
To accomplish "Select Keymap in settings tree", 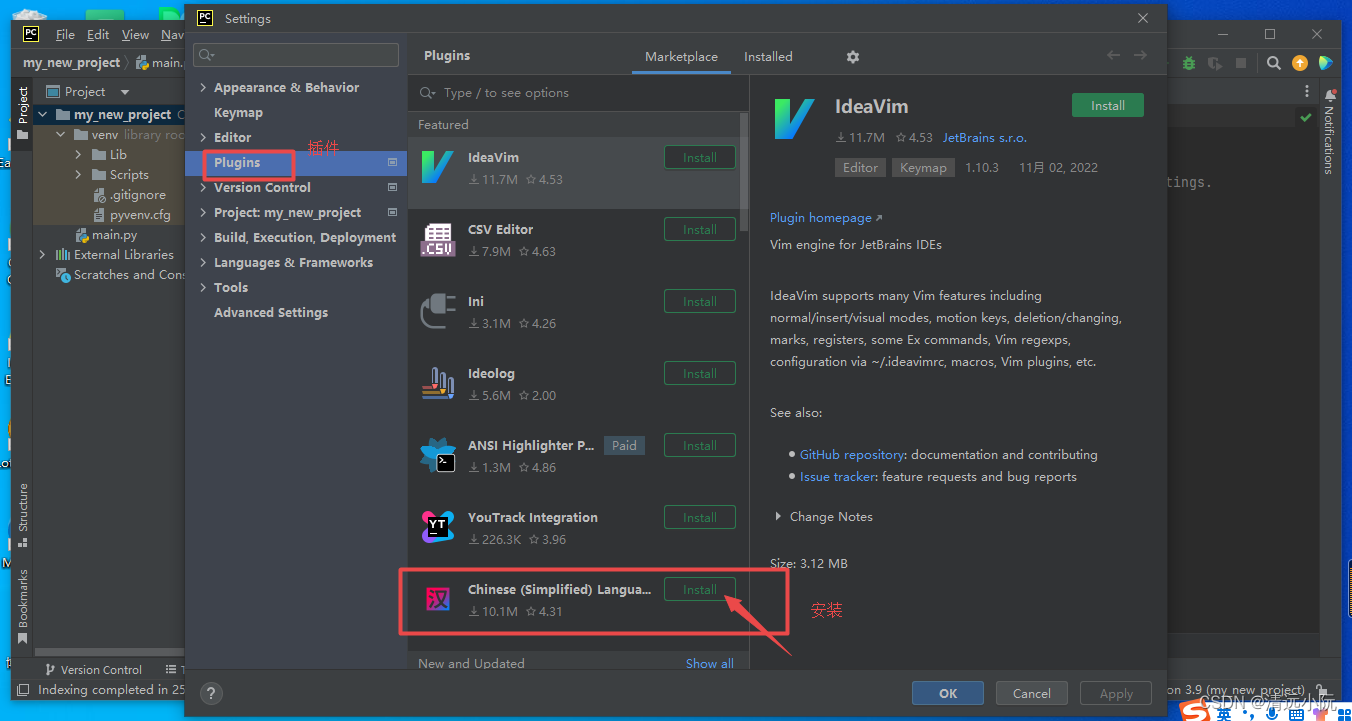I will pyautogui.click(x=238, y=113).
